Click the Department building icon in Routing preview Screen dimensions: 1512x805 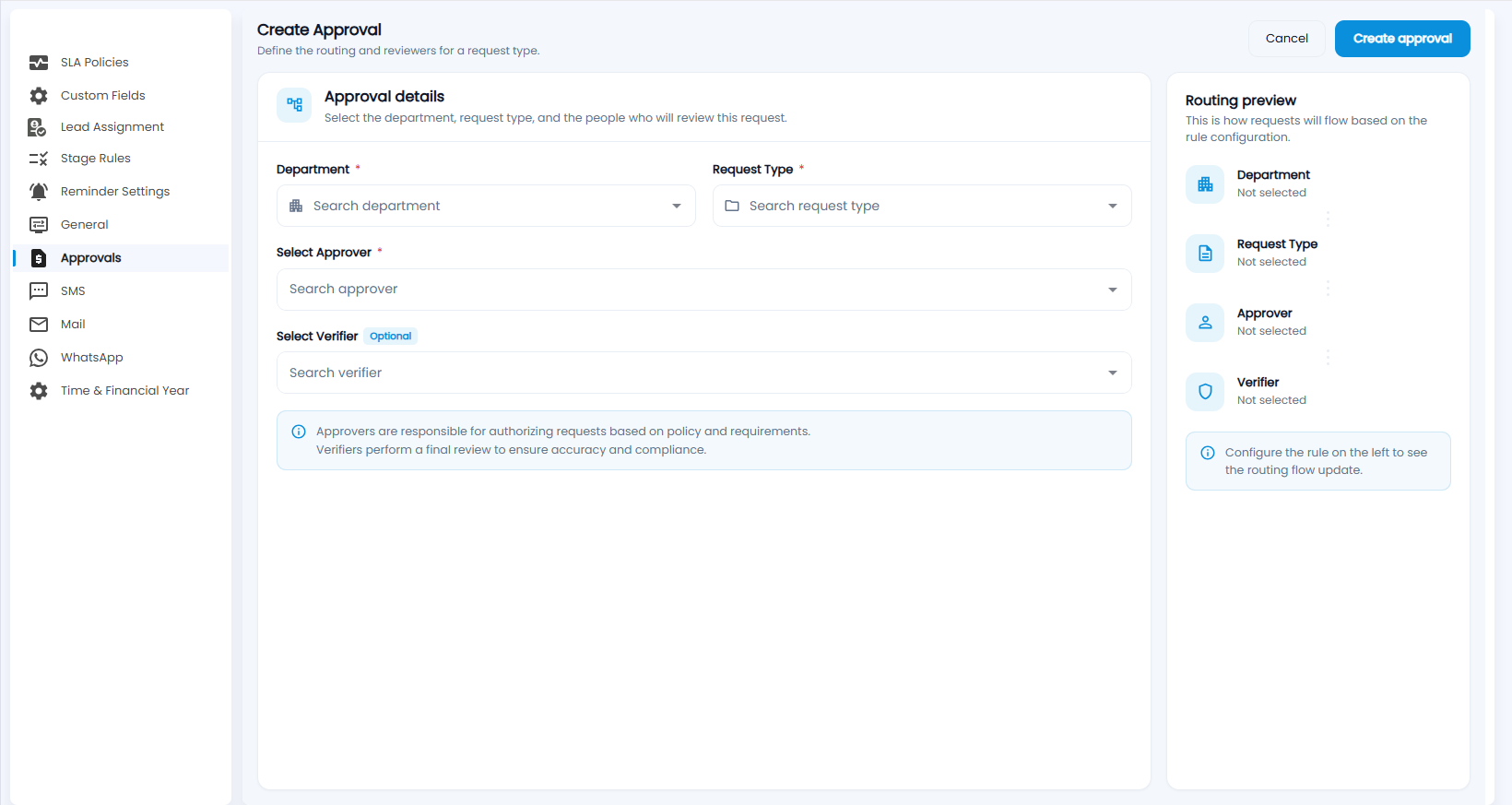click(1205, 184)
